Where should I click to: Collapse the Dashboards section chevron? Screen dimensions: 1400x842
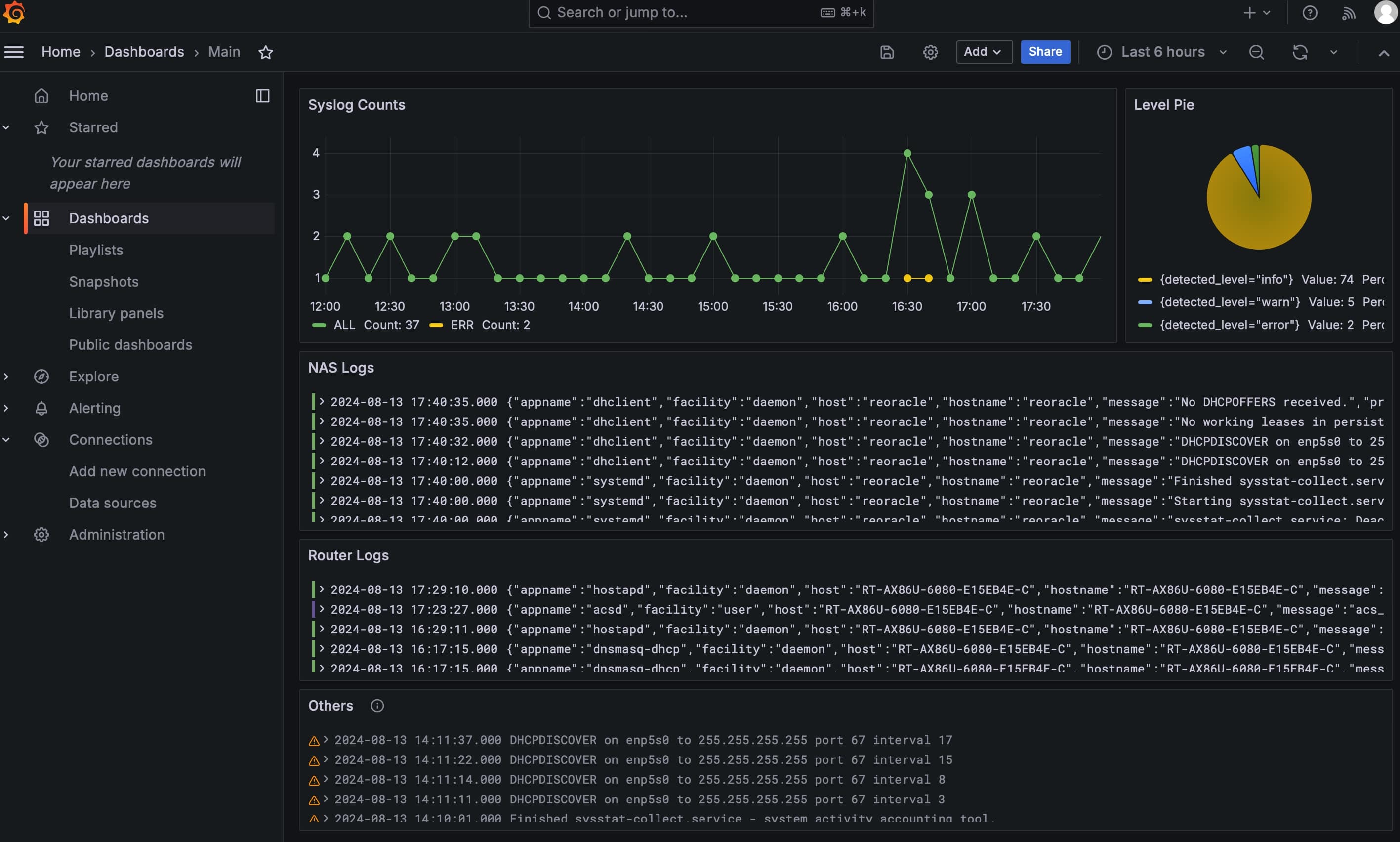pos(6,218)
